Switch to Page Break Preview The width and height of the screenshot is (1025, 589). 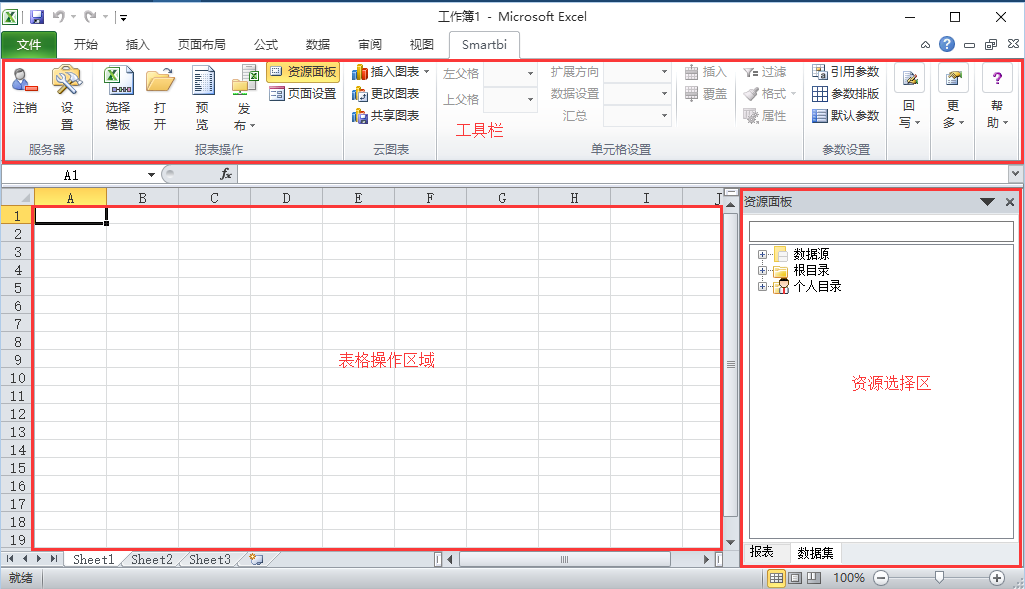814,578
